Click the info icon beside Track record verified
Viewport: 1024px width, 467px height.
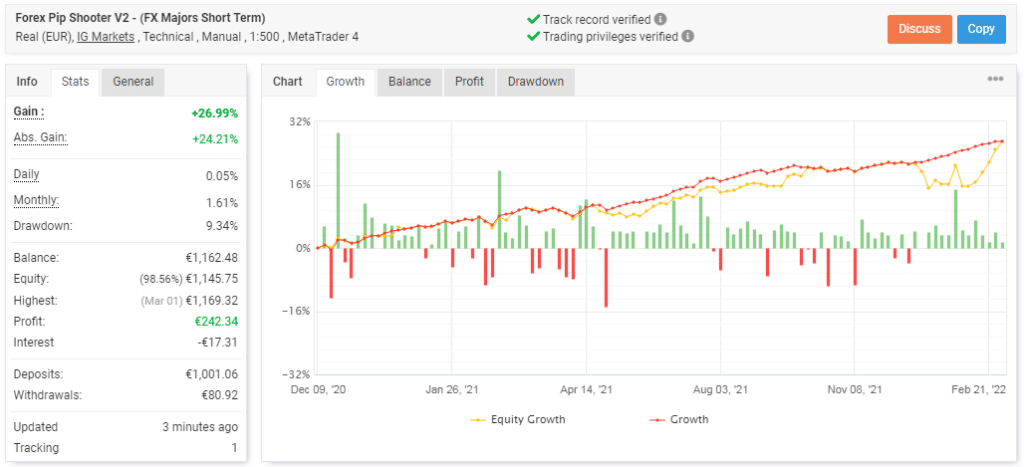[x=661, y=19]
